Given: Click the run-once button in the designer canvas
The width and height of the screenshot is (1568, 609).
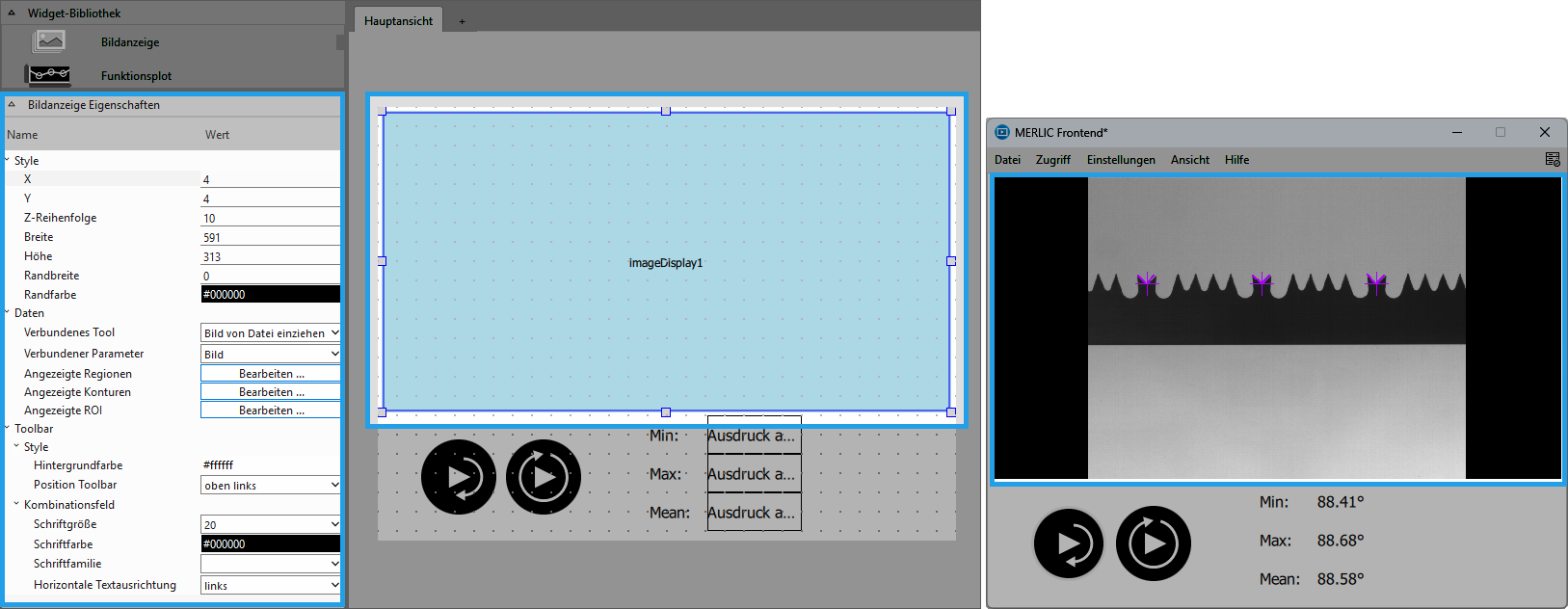Looking at the screenshot, I should (x=459, y=477).
